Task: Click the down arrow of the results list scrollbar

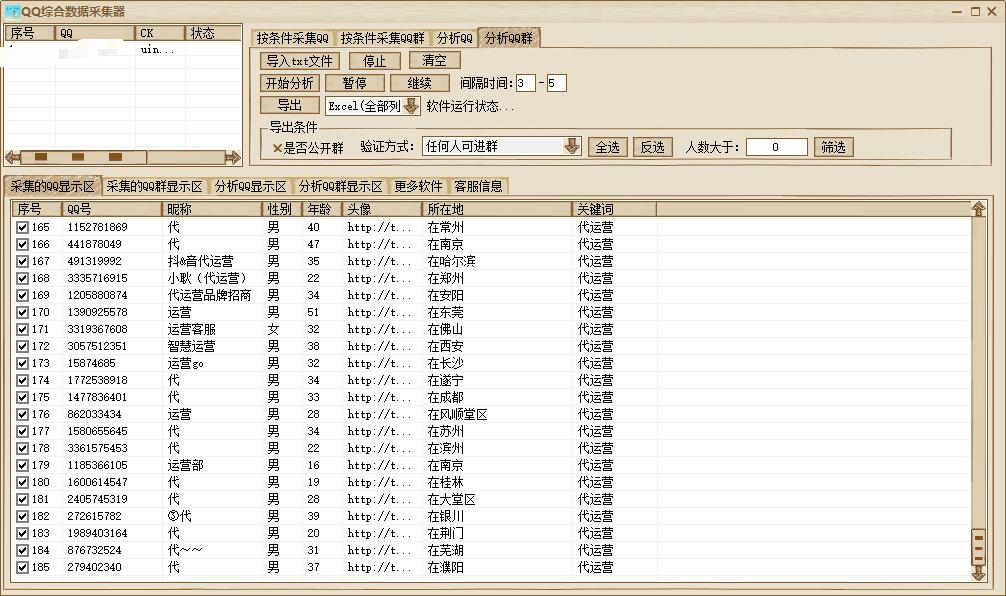Action: pos(978,573)
